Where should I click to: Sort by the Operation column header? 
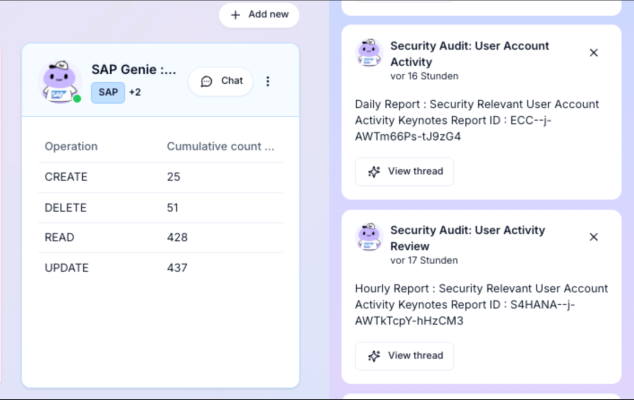point(71,146)
